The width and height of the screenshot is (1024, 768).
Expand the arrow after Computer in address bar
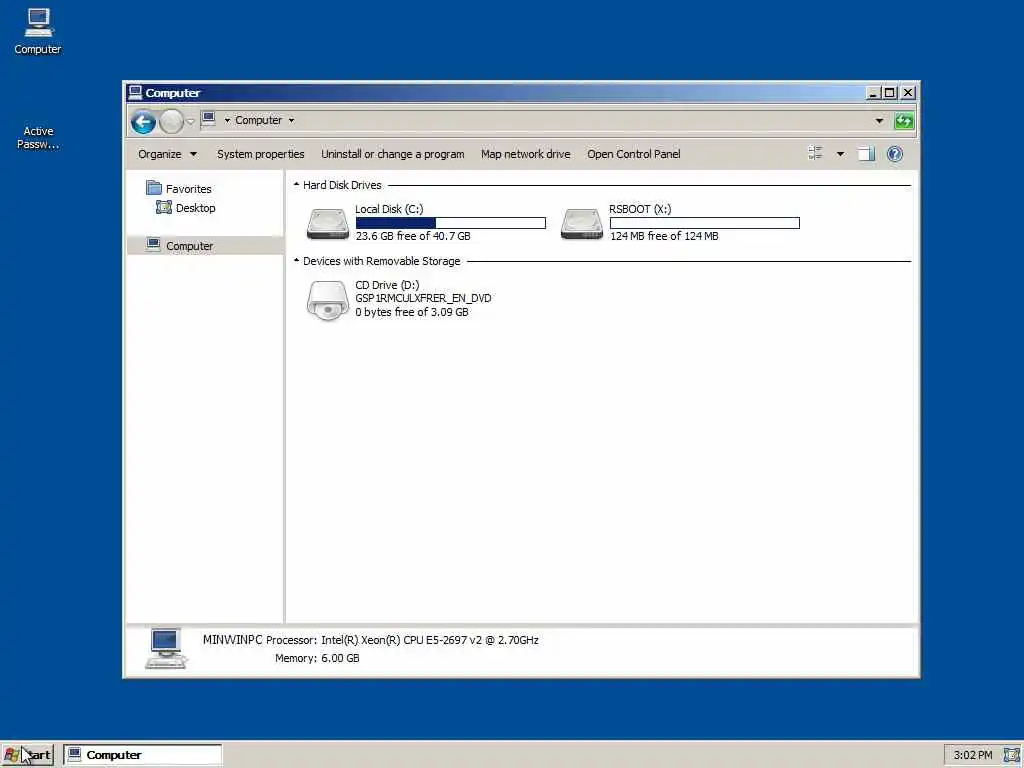pos(291,121)
